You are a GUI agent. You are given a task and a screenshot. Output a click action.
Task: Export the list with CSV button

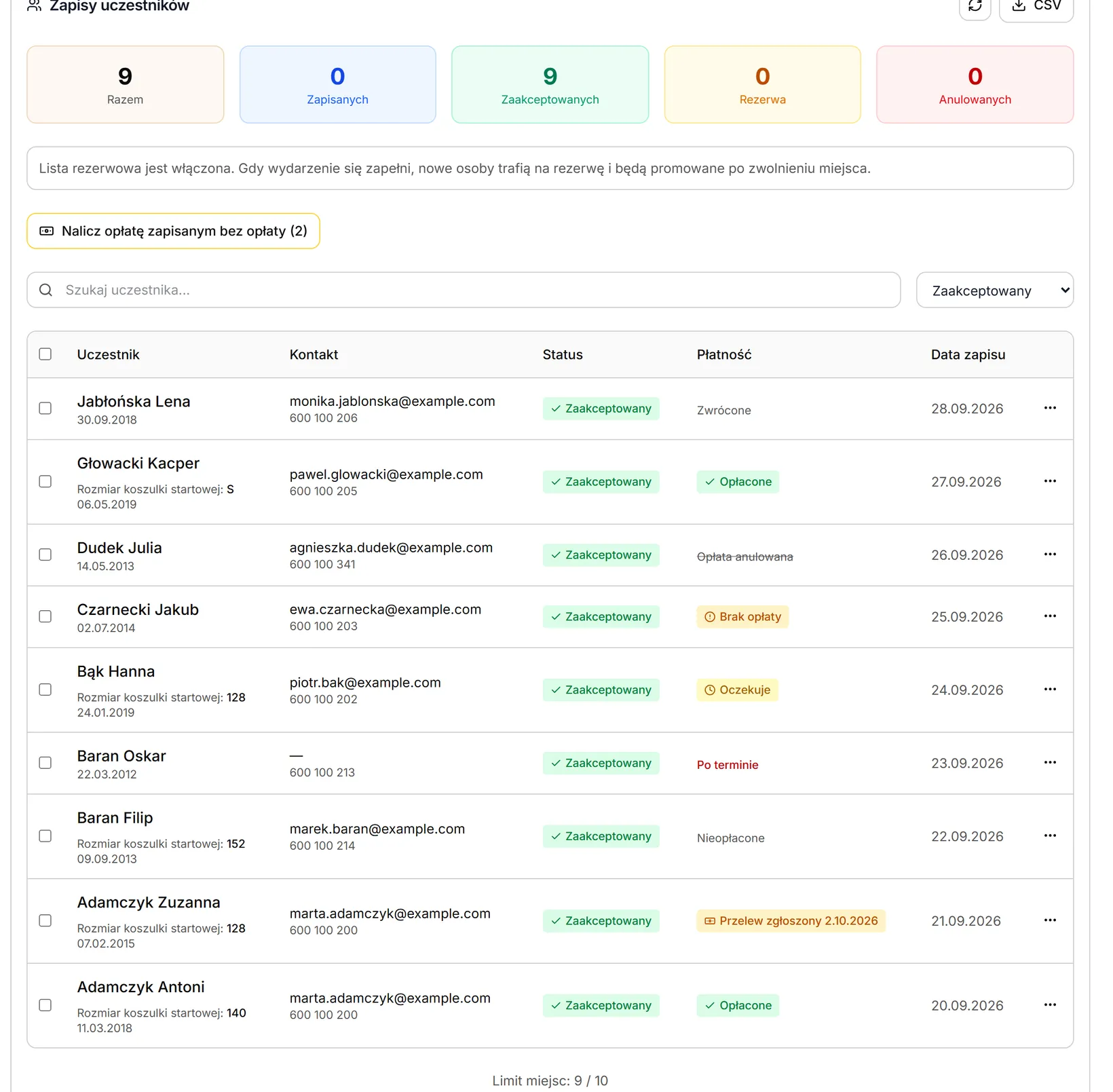(x=1036, y=6)
